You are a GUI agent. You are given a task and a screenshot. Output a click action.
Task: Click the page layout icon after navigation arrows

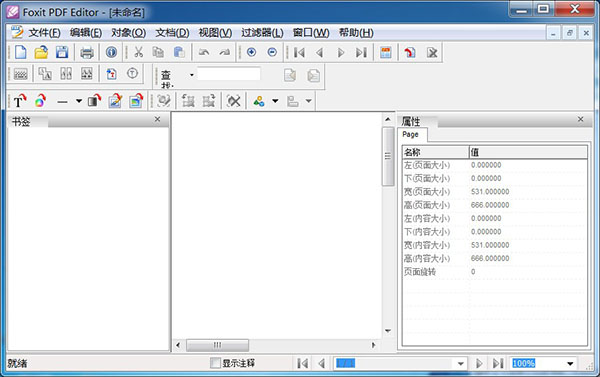coord(386,52)
